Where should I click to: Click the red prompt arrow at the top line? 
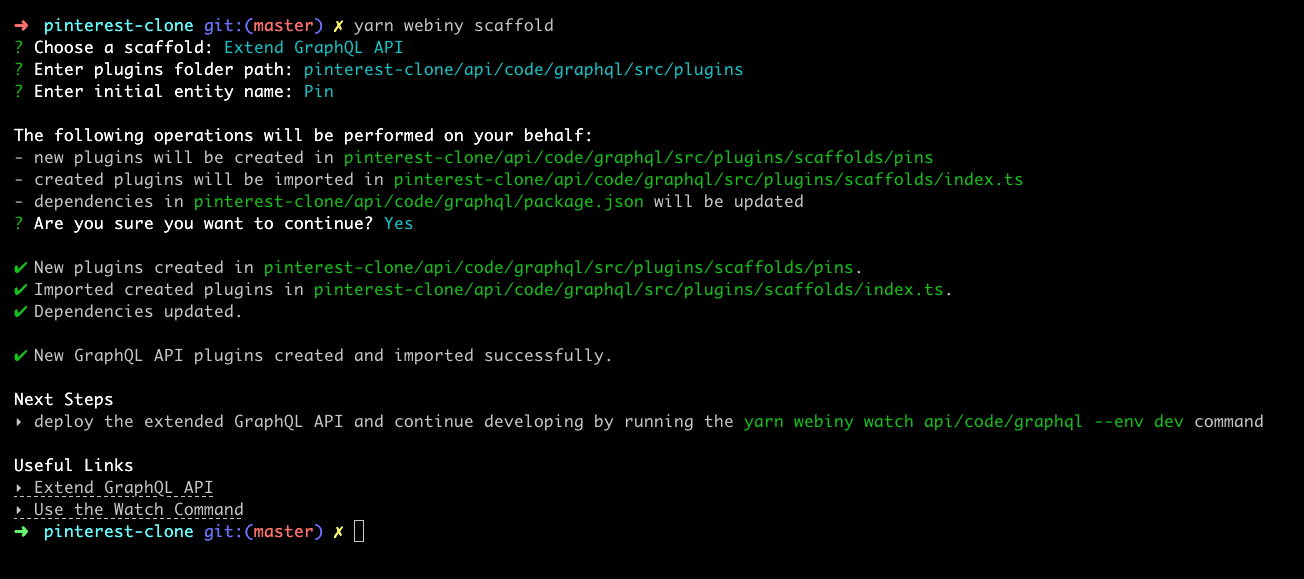tap(21, 25)
